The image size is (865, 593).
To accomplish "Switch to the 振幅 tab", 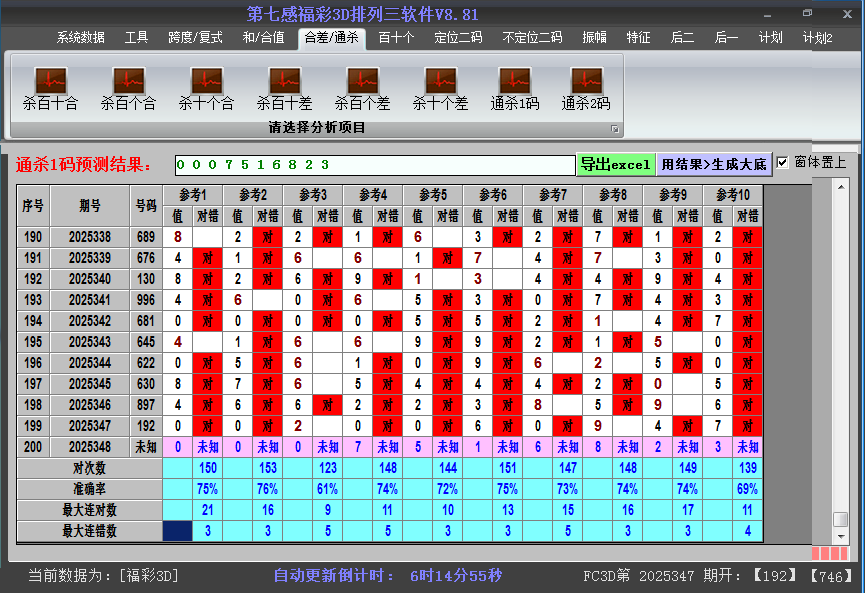I will [595, 38].
